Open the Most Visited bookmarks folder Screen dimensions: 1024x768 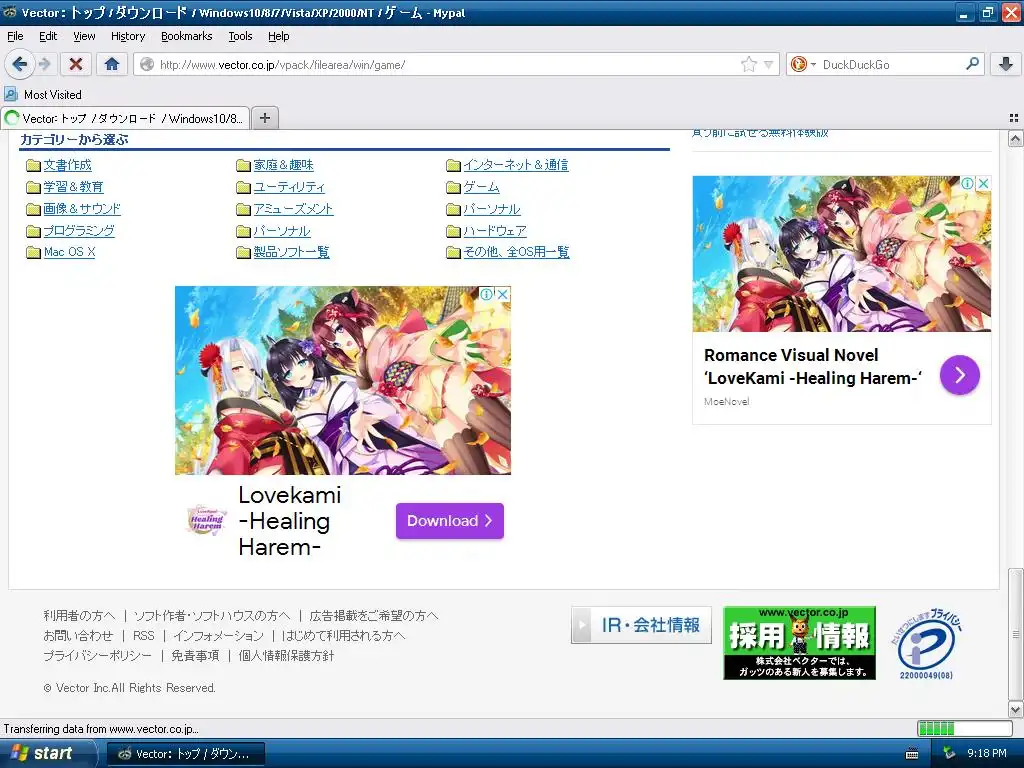pos(43,95)
